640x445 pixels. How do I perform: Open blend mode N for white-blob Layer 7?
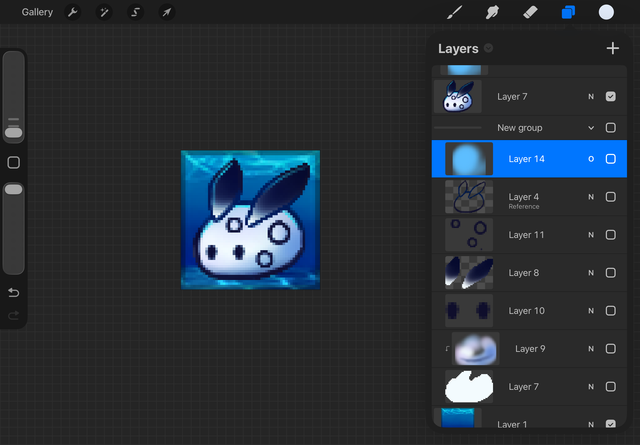(x=591, y=387)
